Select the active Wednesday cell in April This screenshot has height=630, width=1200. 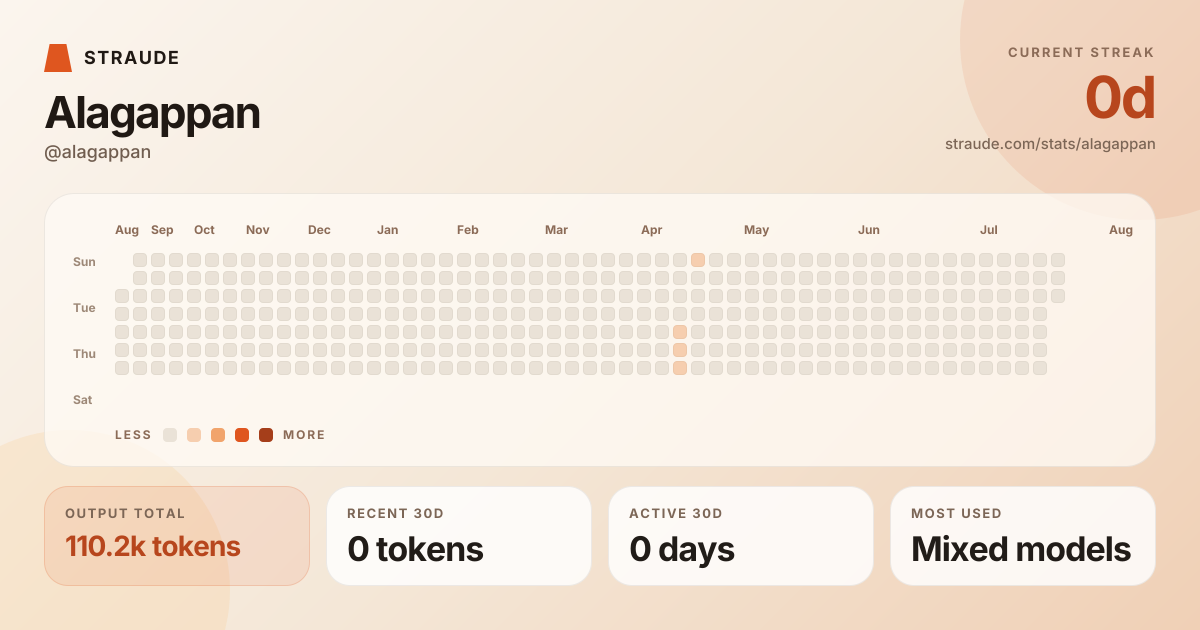[680, 332]
